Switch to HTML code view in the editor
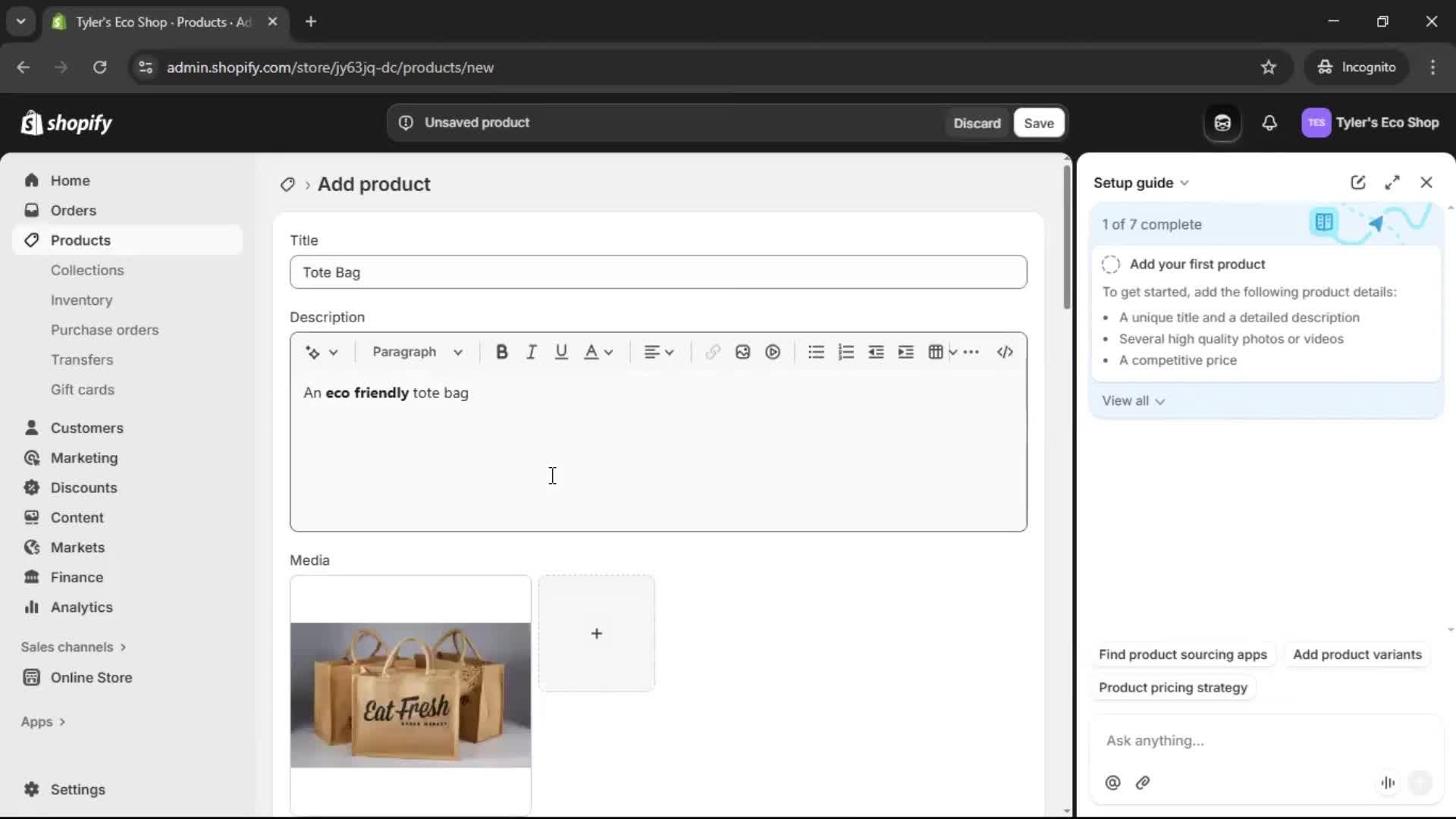1456x819 pixels. (1005, 352)
